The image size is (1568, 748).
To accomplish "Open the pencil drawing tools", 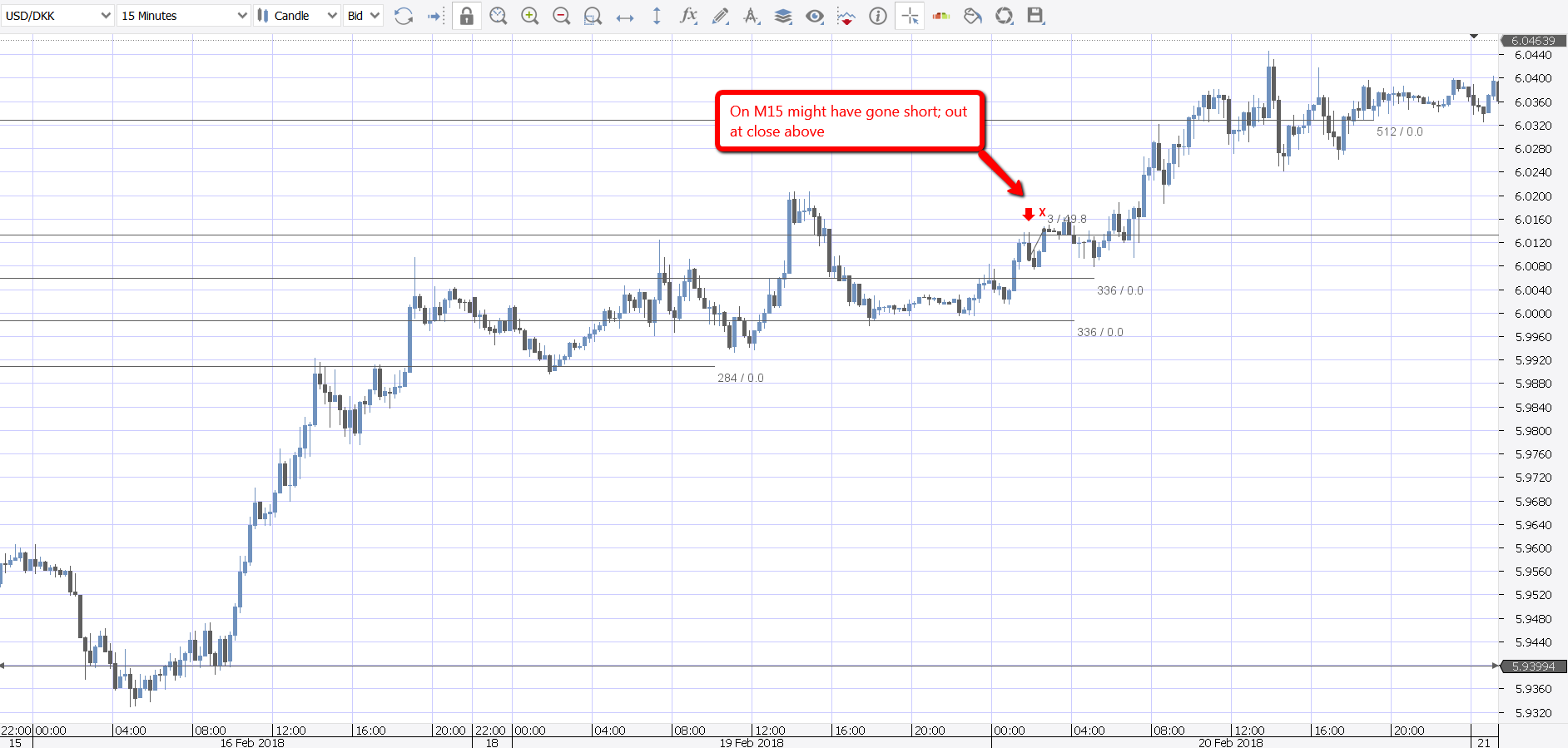I will tap(720, 16).
